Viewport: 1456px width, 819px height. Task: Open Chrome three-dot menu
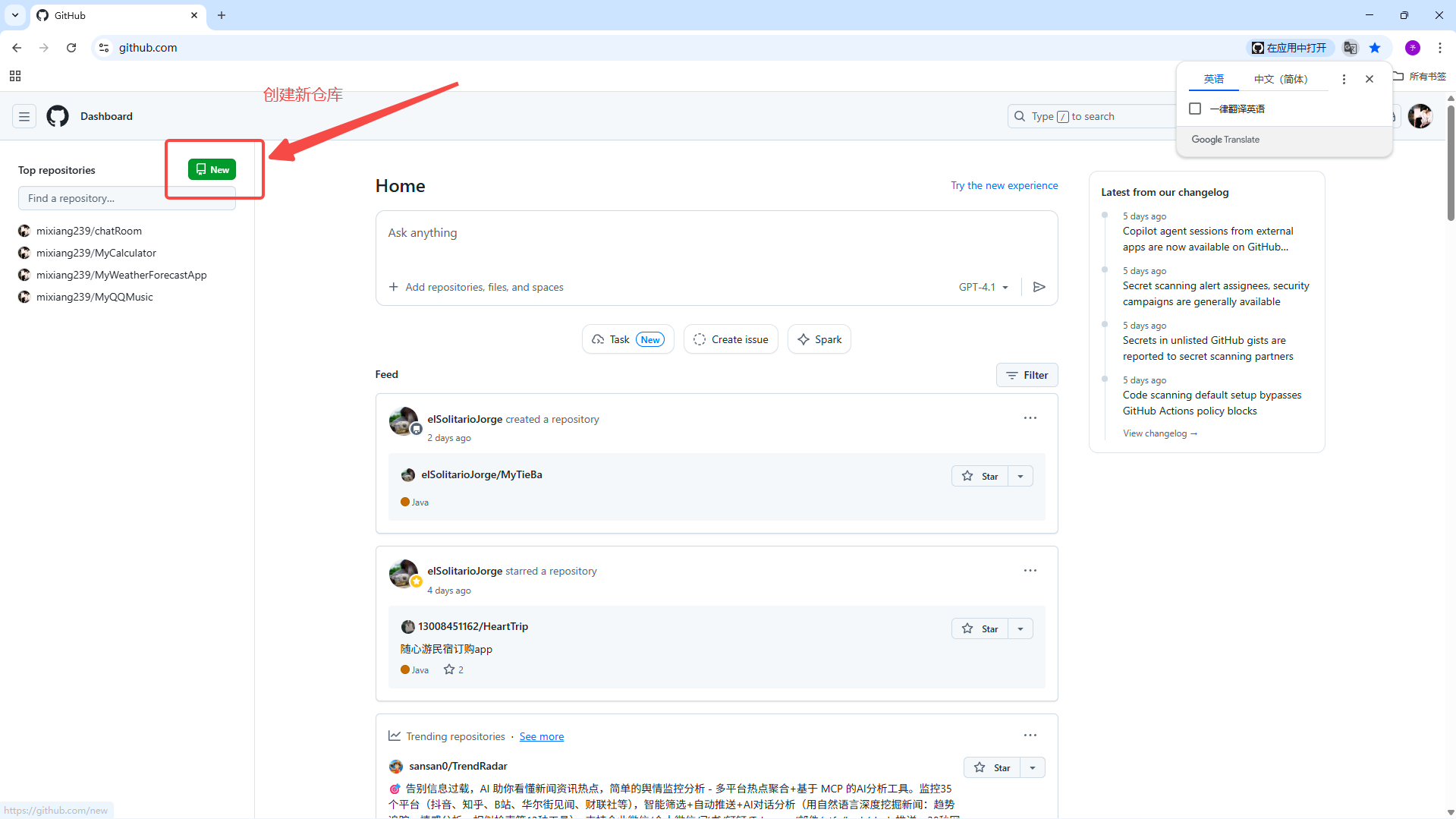click(1439, 48)
